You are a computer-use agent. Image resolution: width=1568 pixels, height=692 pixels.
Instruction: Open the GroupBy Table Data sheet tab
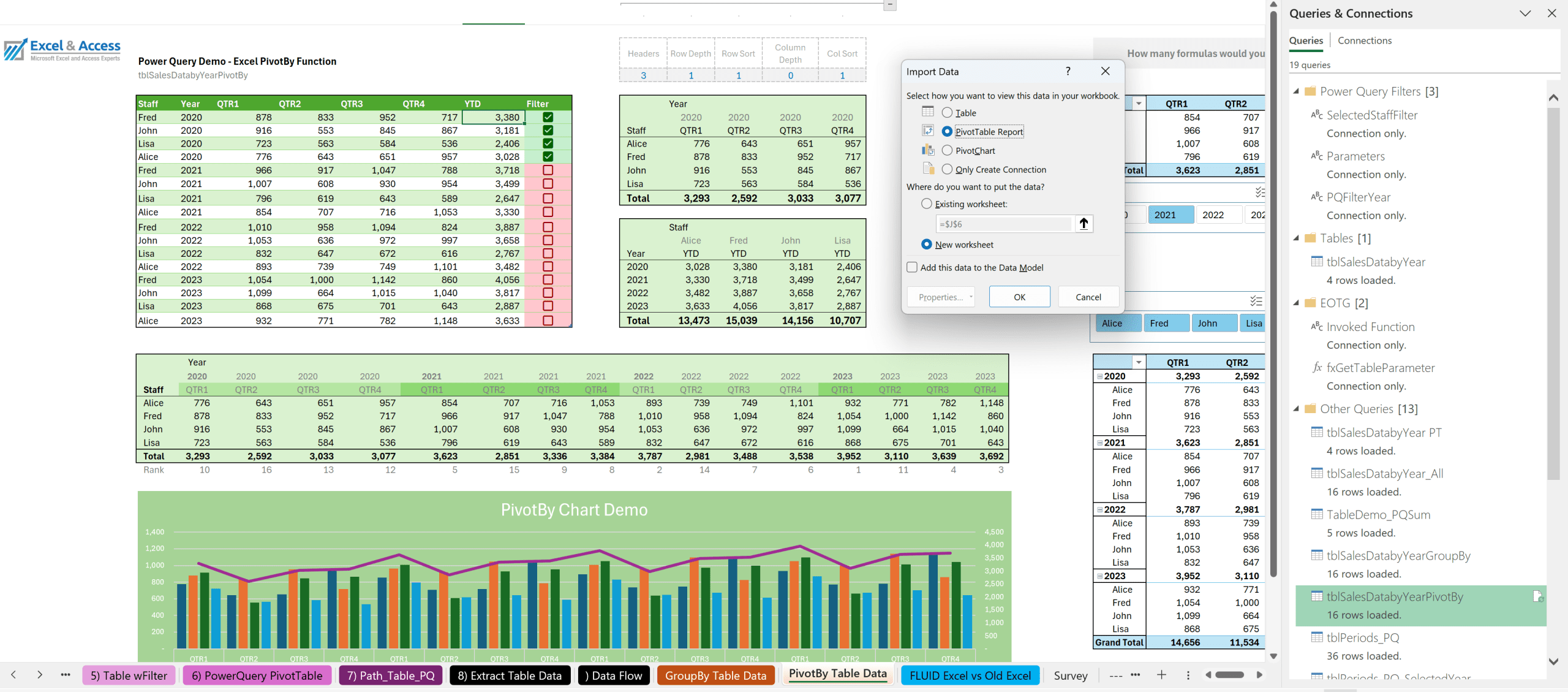coord(715,675)
